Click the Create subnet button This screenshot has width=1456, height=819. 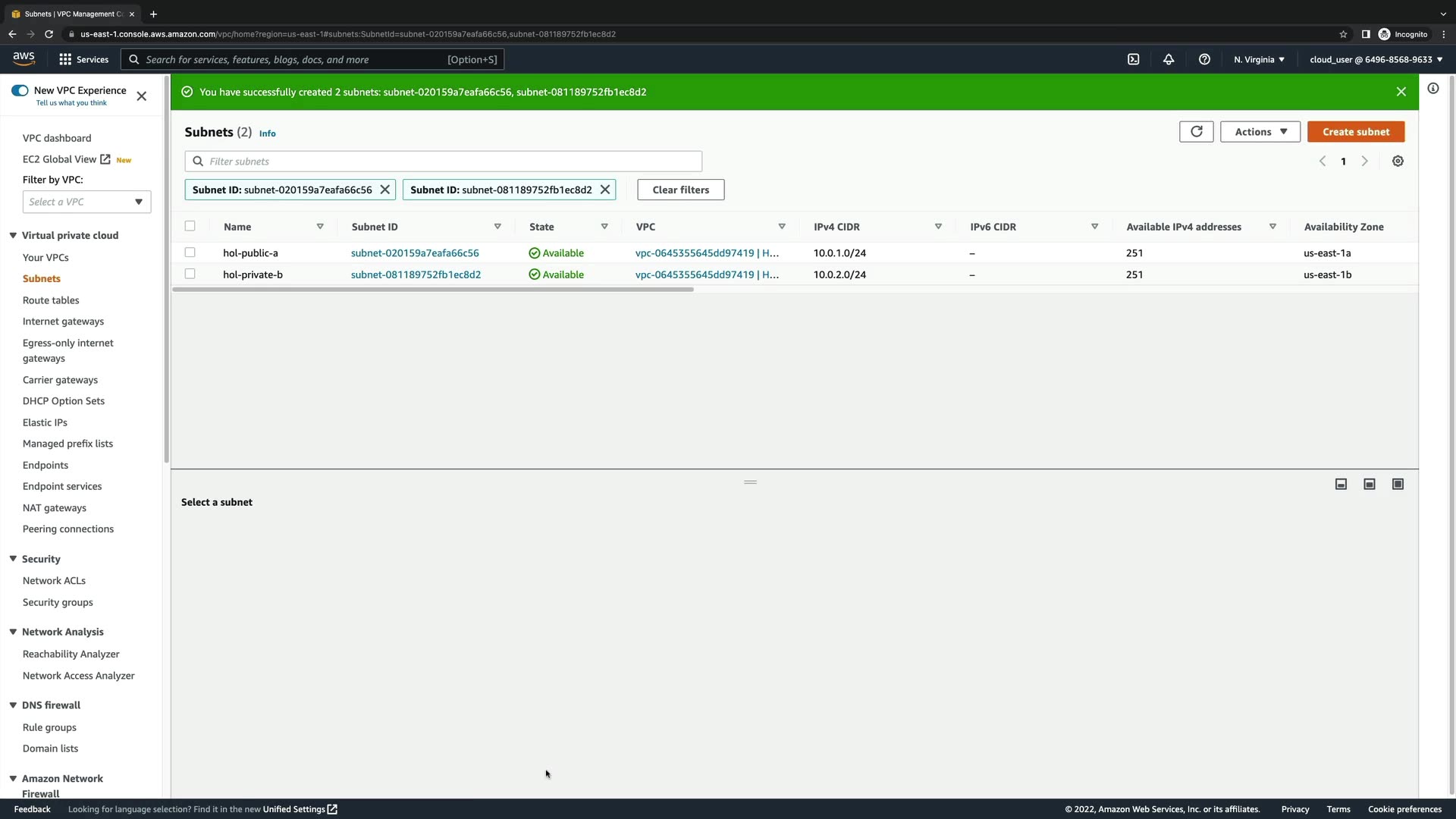(x=1355, y=132)
